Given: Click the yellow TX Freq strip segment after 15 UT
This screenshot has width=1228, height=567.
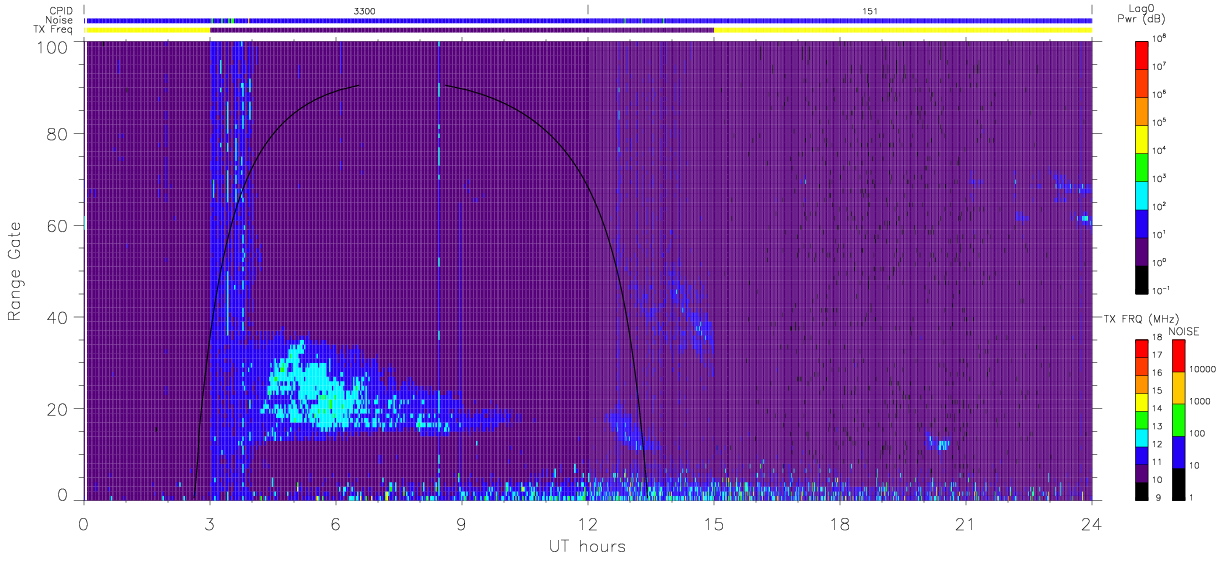Looking at the screenshot, I should (x=902, y=30).
